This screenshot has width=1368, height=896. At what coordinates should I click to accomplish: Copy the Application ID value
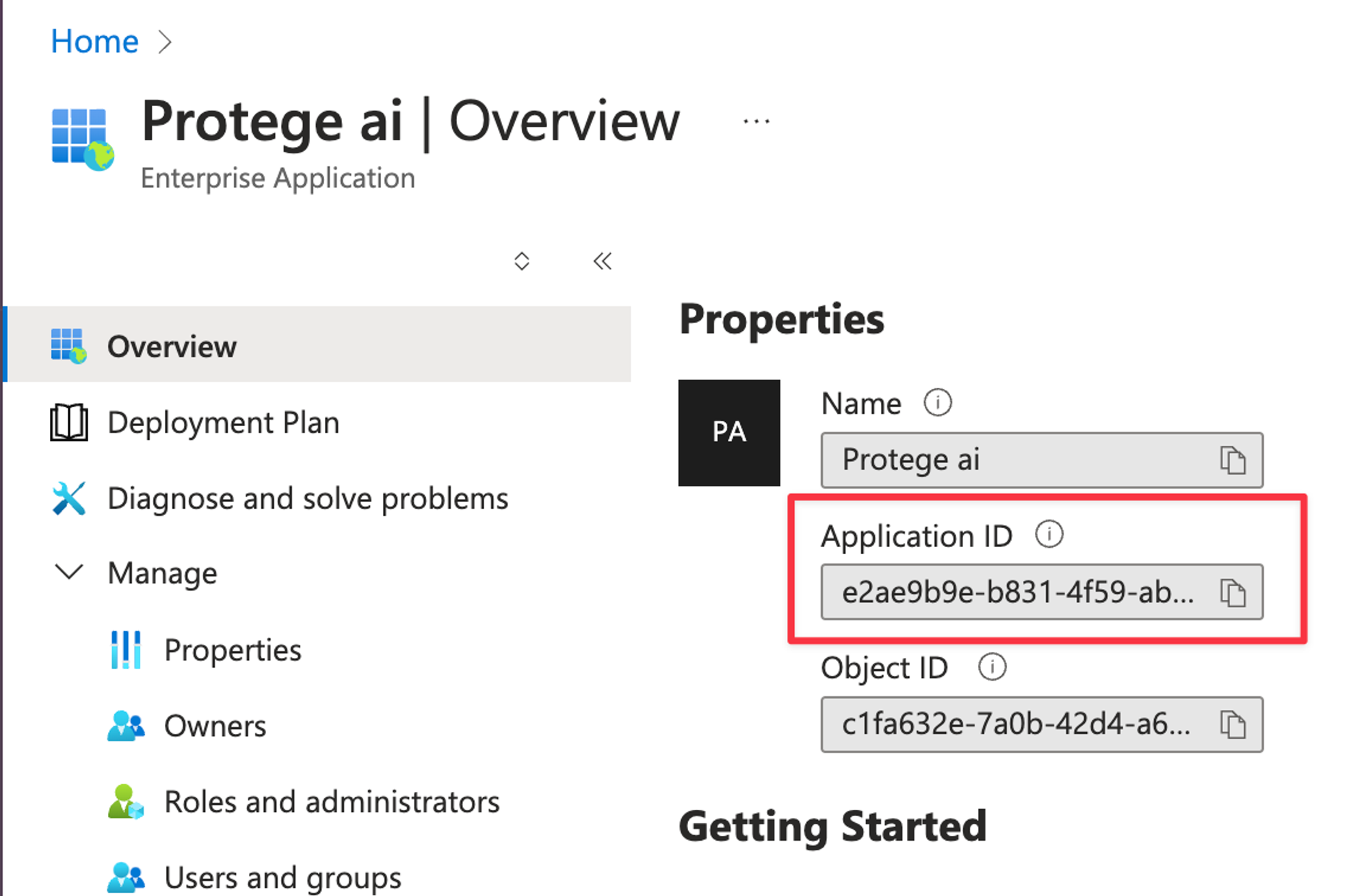tap(1233, 592)
